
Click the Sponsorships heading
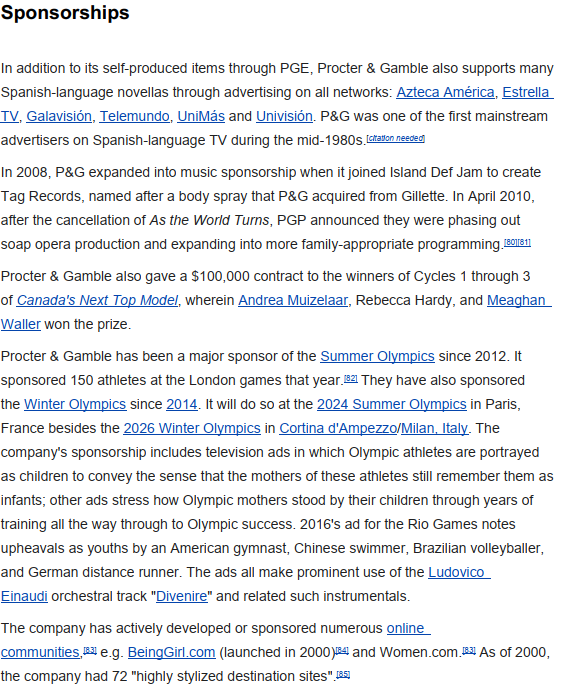65,13
